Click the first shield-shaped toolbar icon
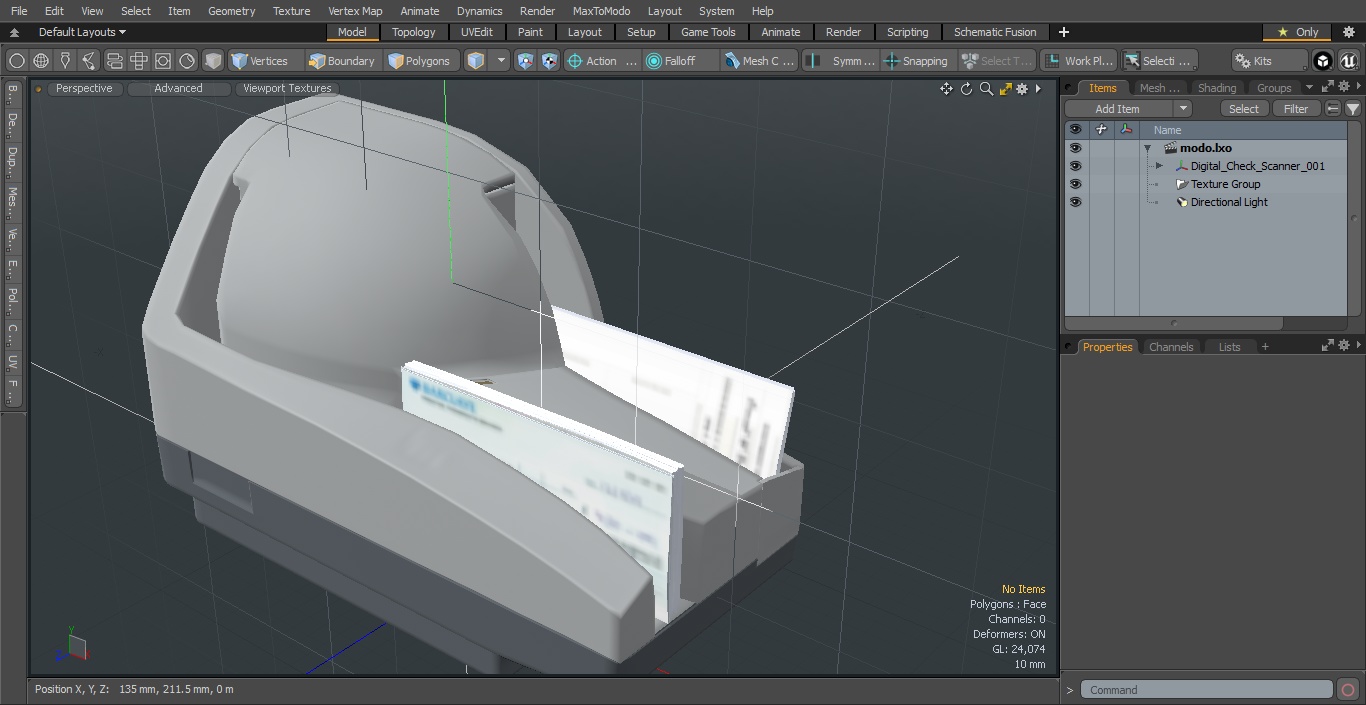1366x705 pixels. tap(526, 61)
